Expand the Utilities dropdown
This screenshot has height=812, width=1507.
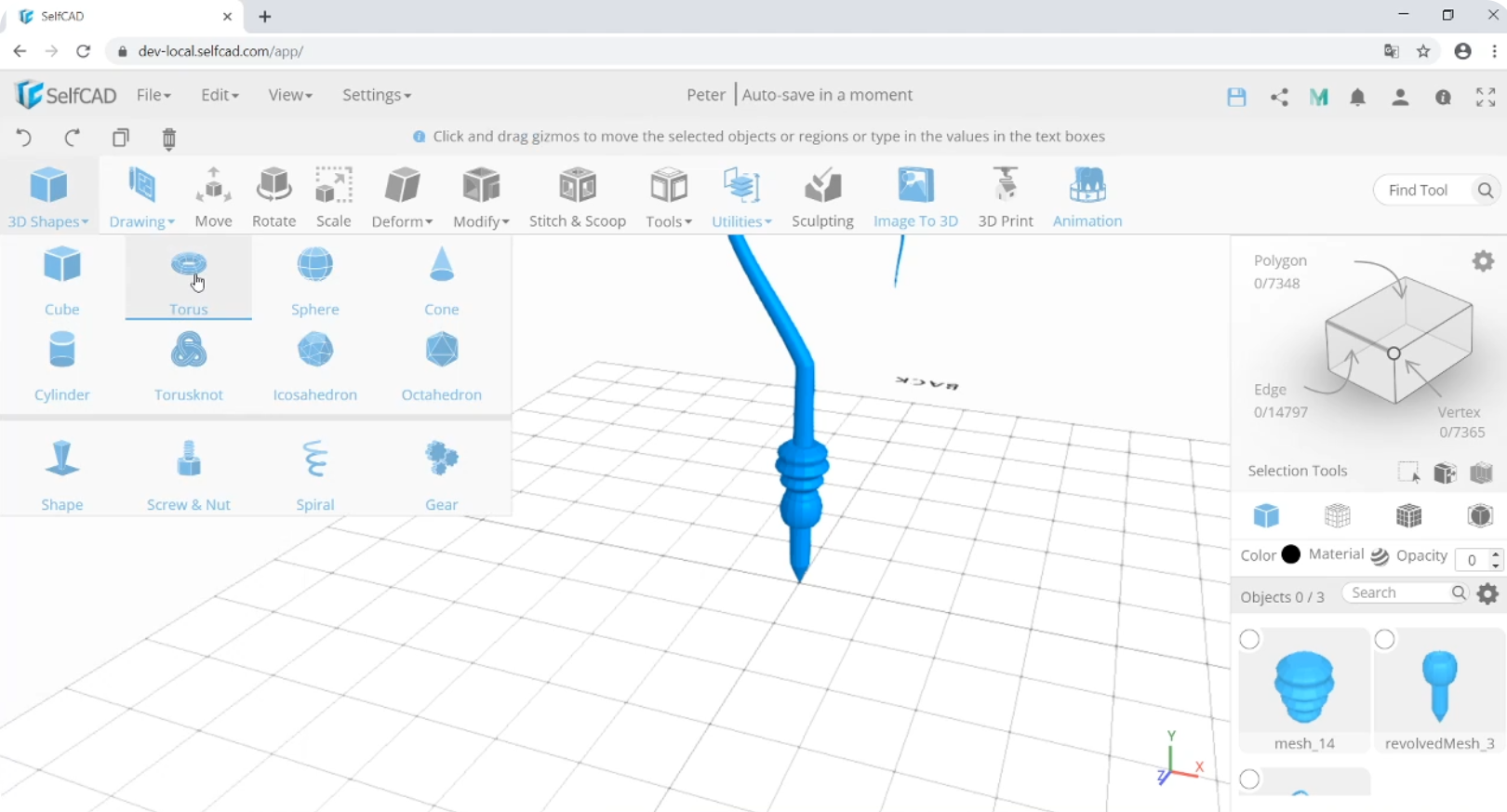(x=741, y=197)
